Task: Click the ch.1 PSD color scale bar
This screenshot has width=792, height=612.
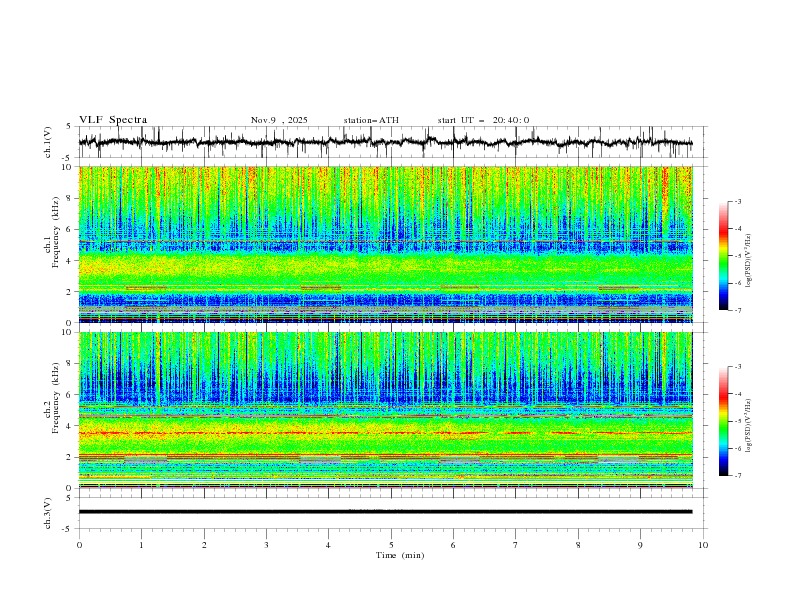Action: [723, 256]
